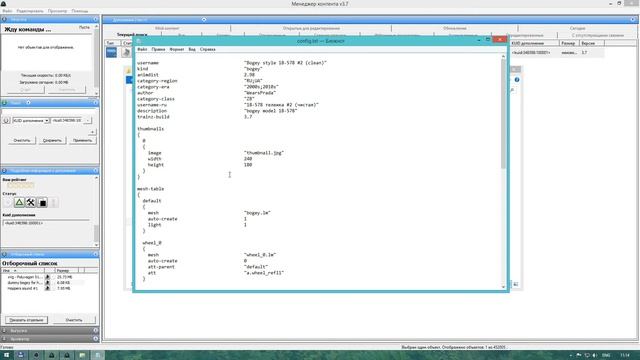The image size is (640, 360).
Task: Click Показать отдельно in pick list
Action: click(27, 320)
